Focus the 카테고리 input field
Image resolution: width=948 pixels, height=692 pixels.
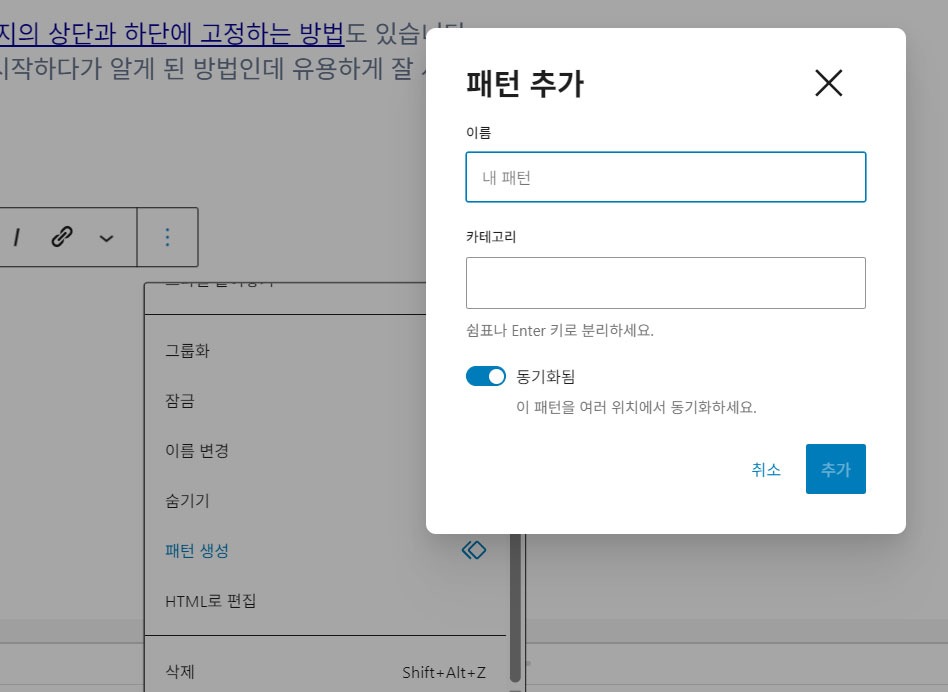tap(665, 283)
